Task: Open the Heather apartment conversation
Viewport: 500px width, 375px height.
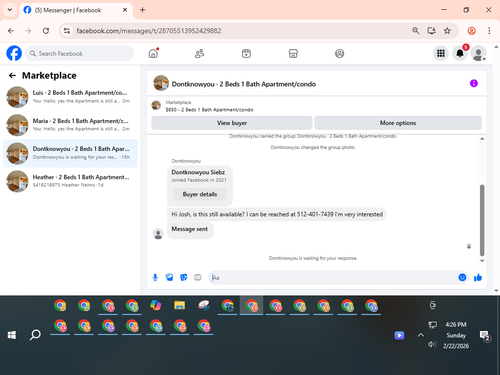Action: (x=70, y=181)
